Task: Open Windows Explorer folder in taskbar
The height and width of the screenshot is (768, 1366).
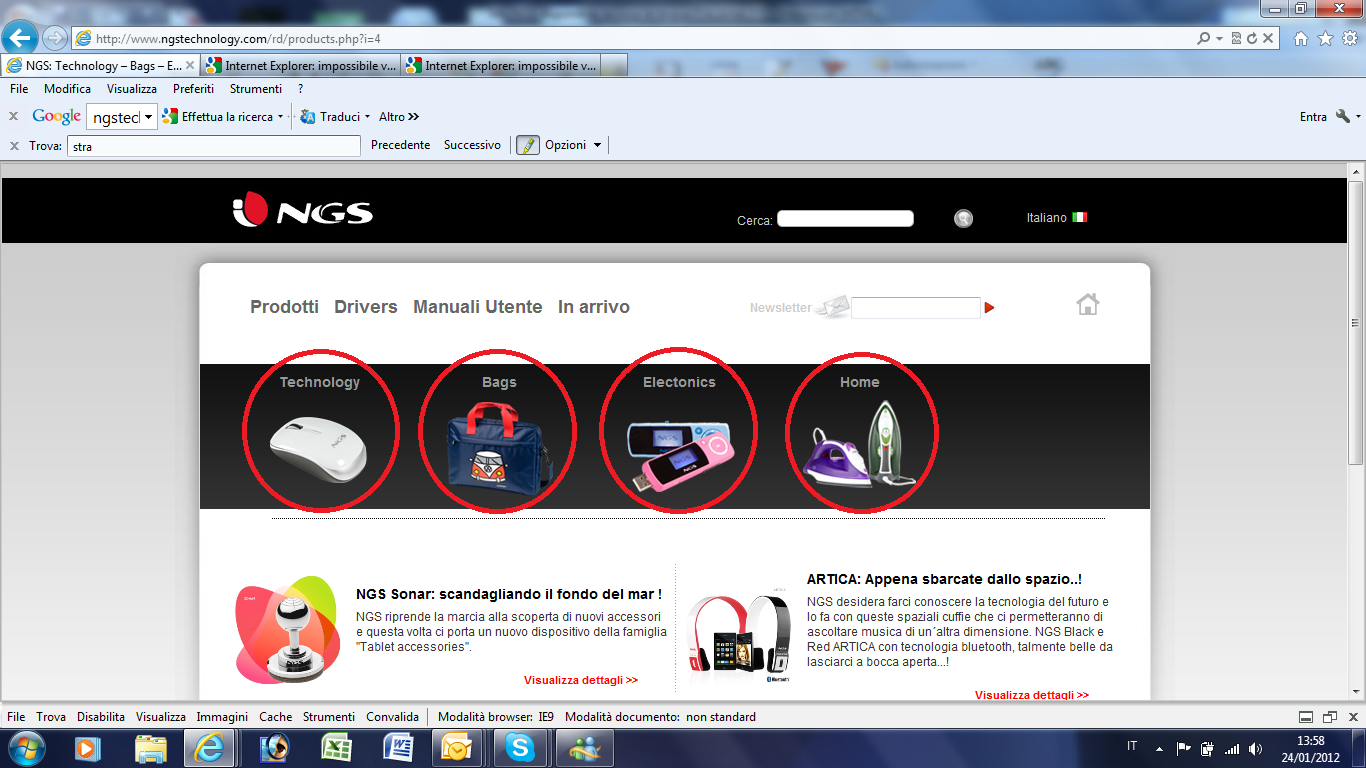Action: (150, 747)
